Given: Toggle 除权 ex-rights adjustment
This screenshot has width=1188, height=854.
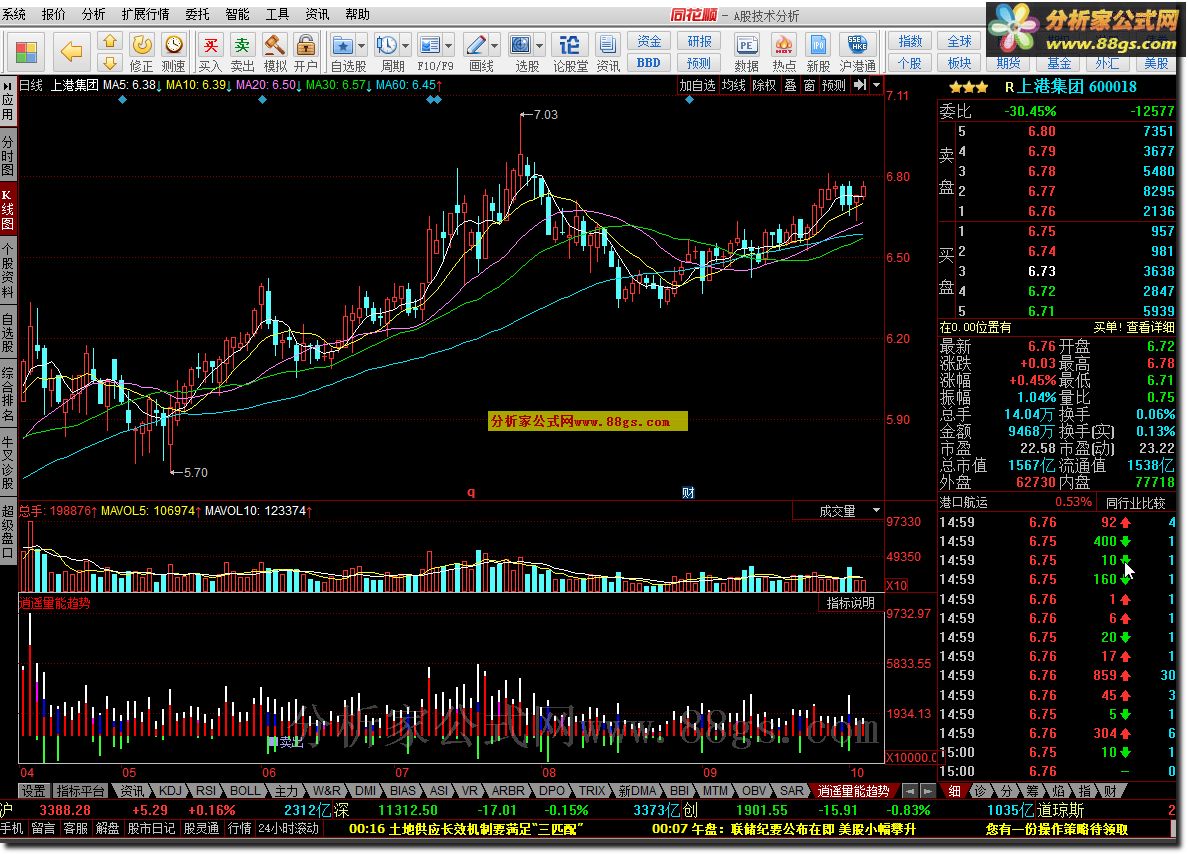Looking at the screenshot, I should coord(764,85).
